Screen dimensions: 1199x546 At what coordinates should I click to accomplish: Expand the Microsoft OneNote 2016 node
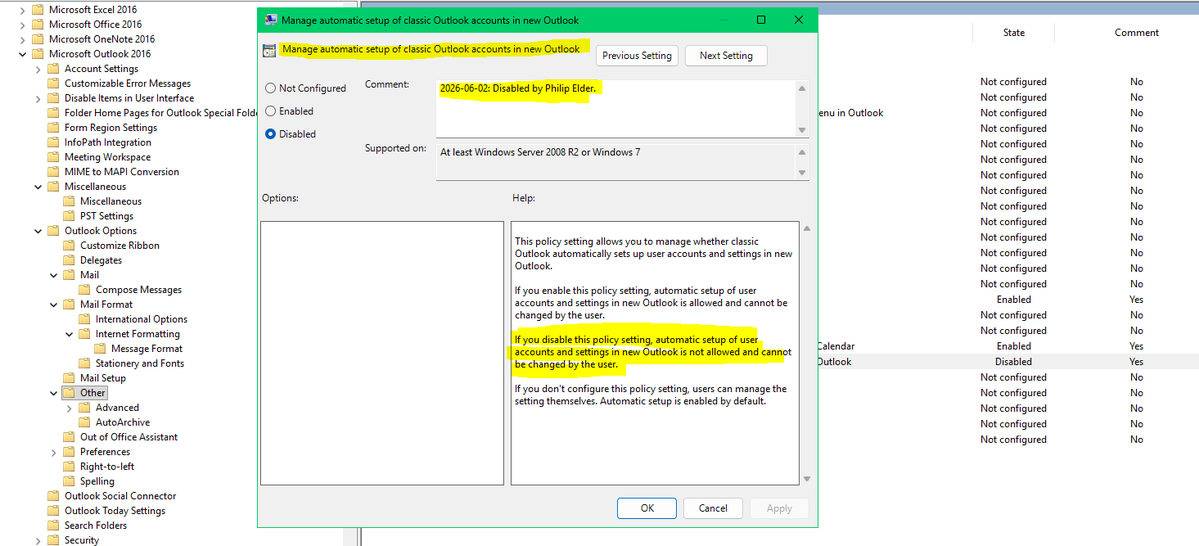point(22,39)
